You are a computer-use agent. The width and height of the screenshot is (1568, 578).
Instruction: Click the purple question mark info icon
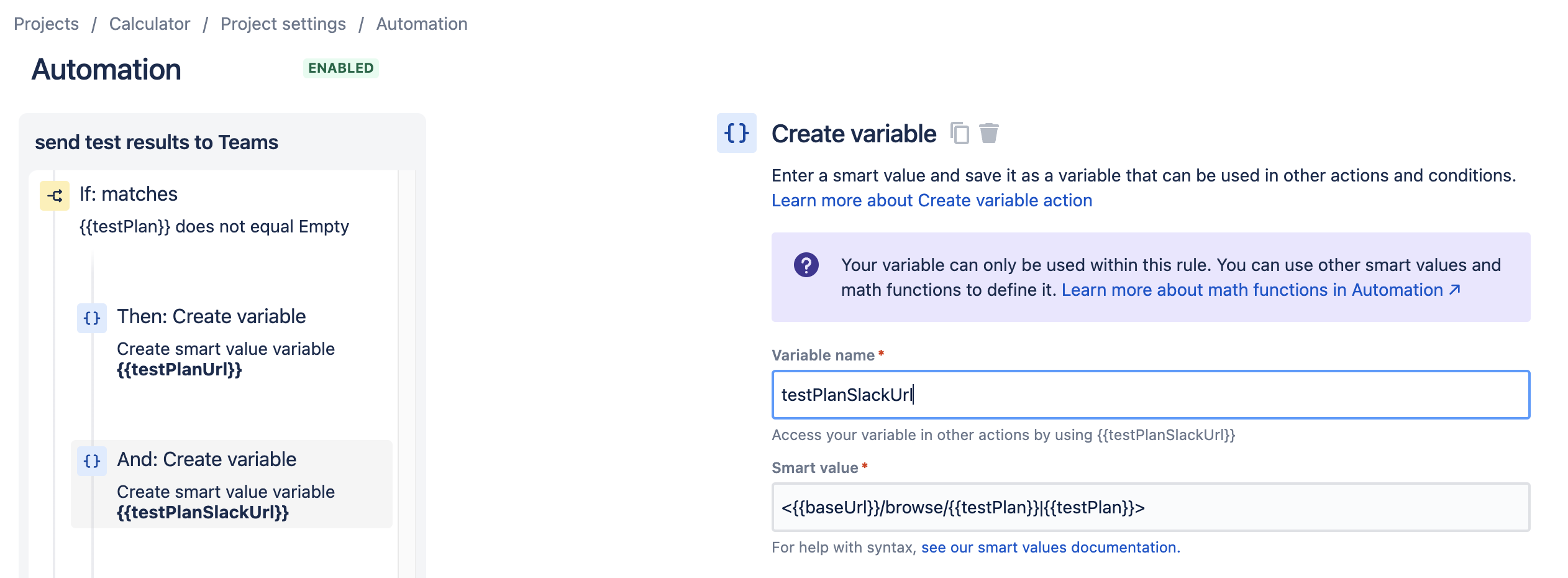806,265
